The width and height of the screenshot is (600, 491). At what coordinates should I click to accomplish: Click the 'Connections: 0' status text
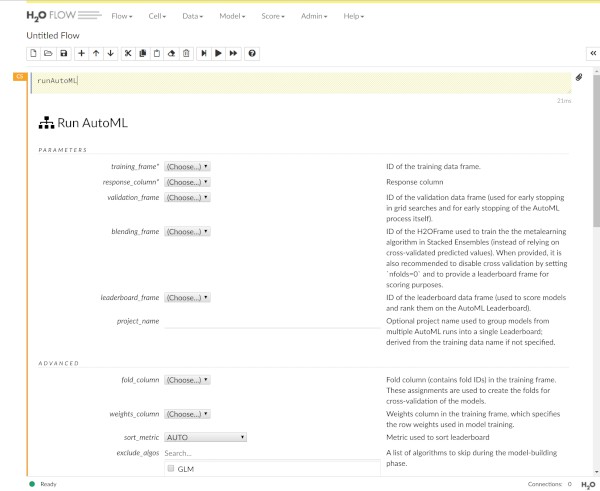549,484
